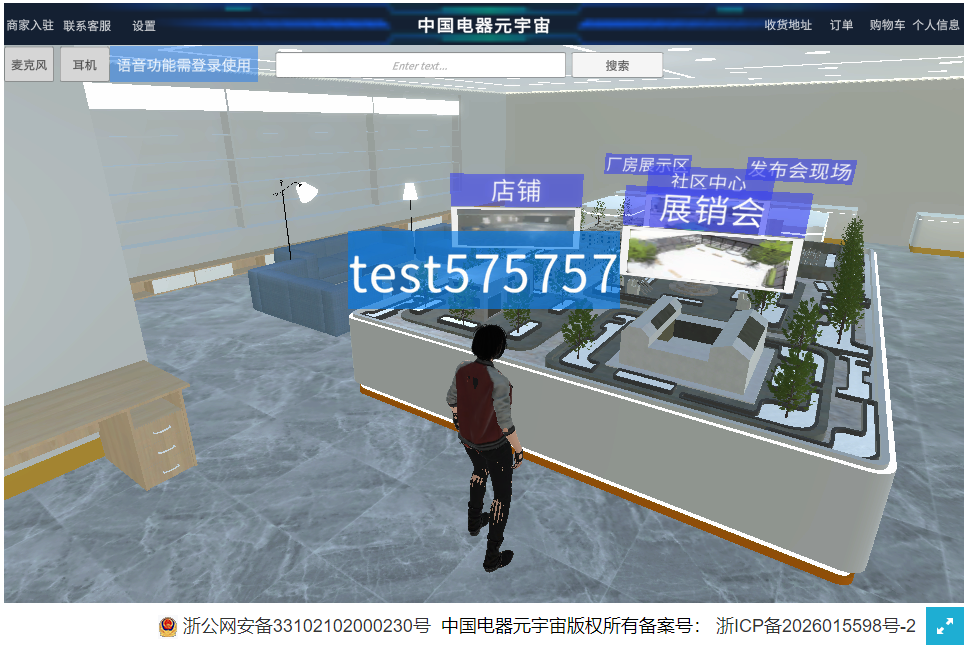This screenshot has height=648, width=968.
Task: Select the 店铺 shop label
Action: tap(516, 191)
